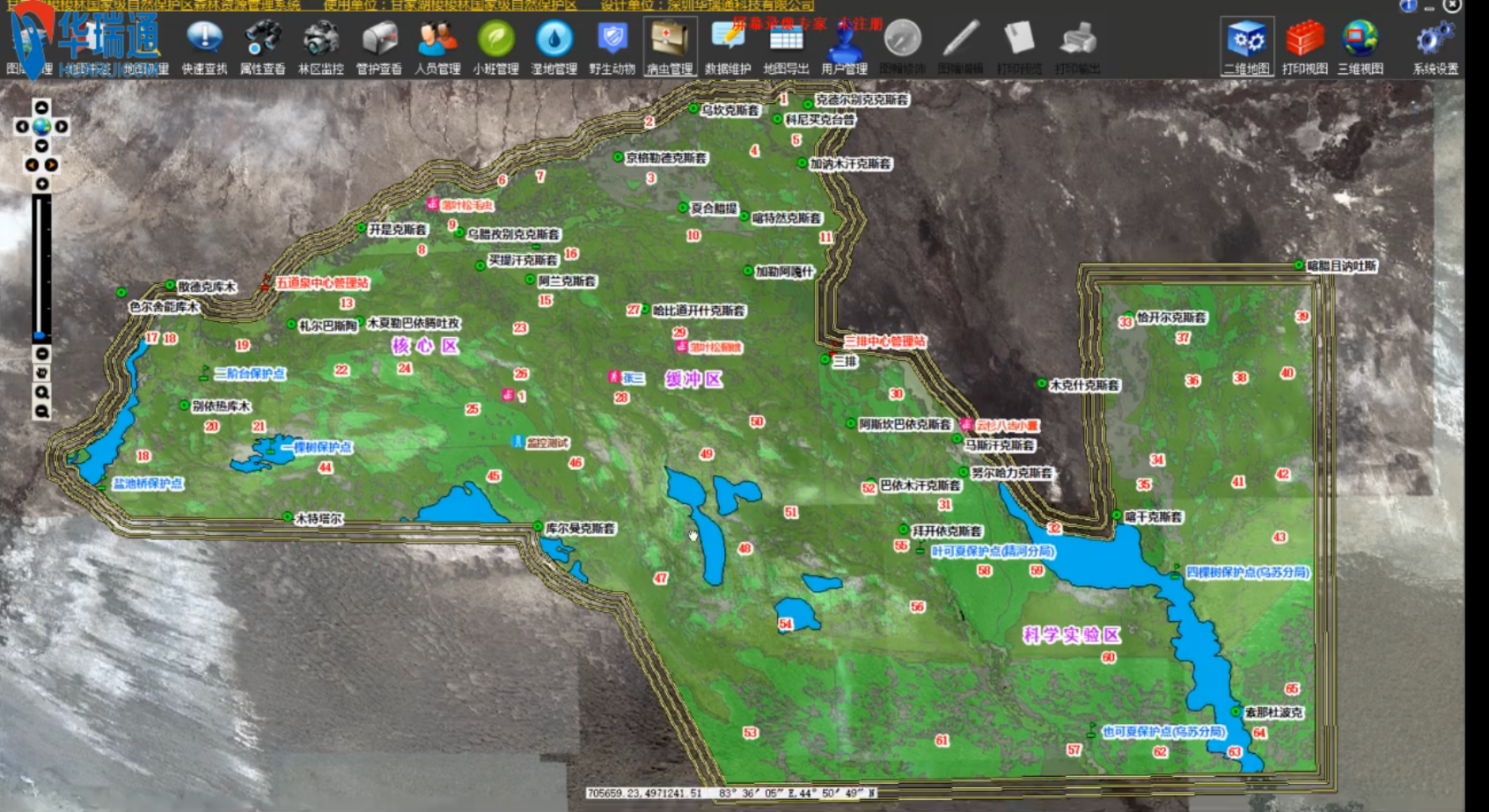Open 快速查找 quick search tool
This screenshot has height=812, width=1489.
click(204, 40)
